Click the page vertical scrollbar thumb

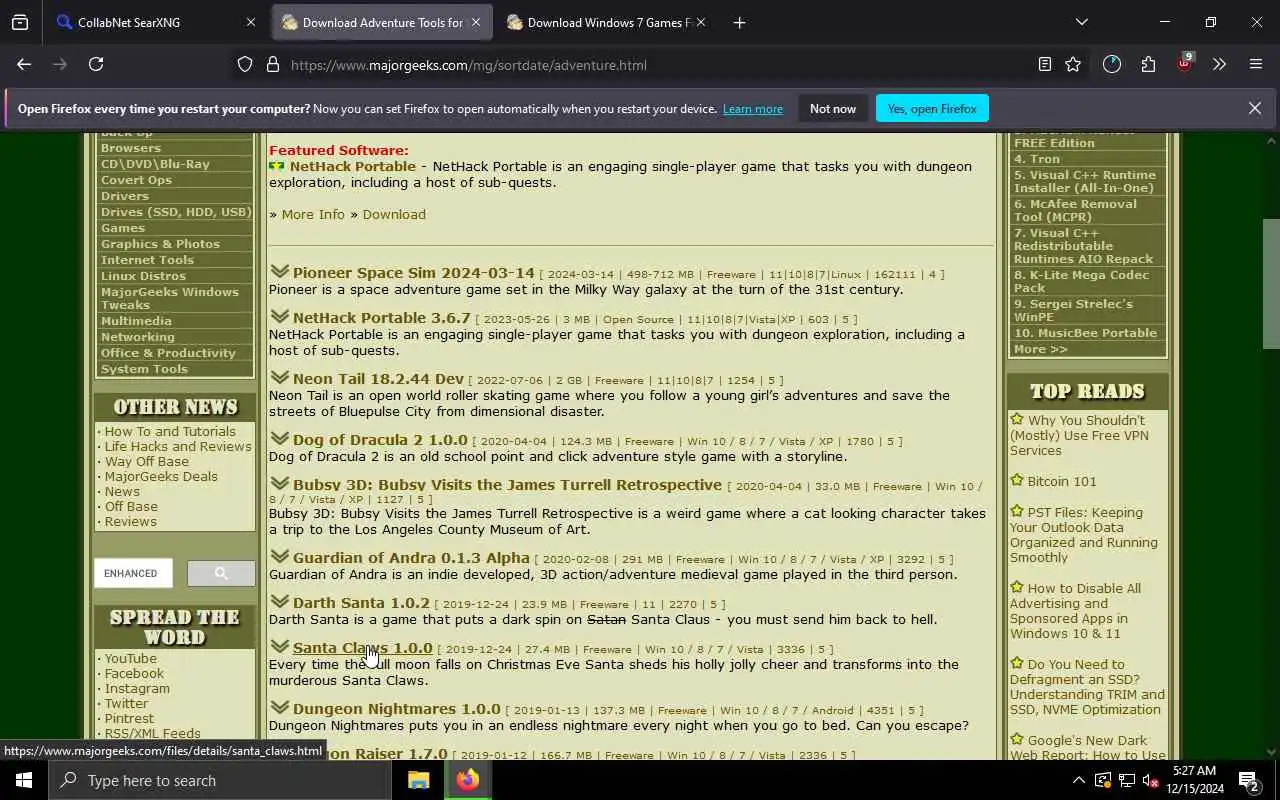pyautogui.click(x=1271, y=284)
